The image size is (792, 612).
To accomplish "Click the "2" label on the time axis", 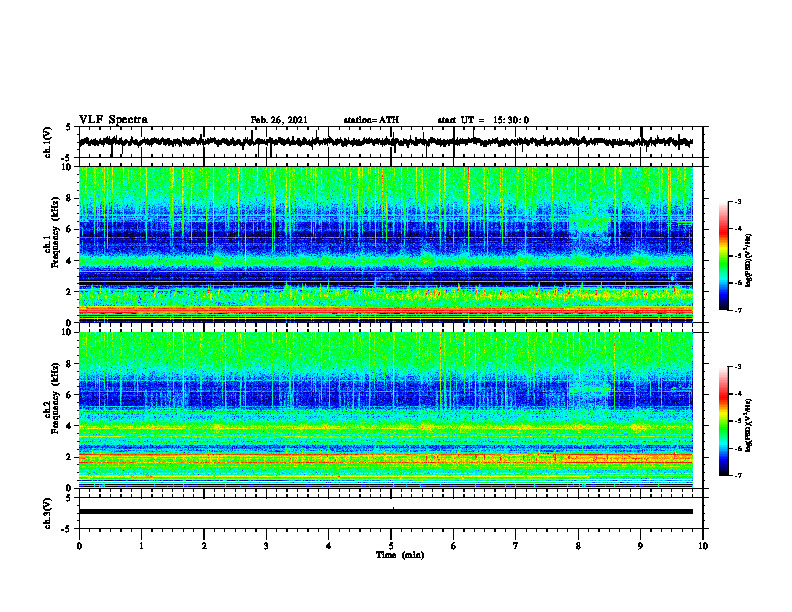I will (x=204, y=546).
